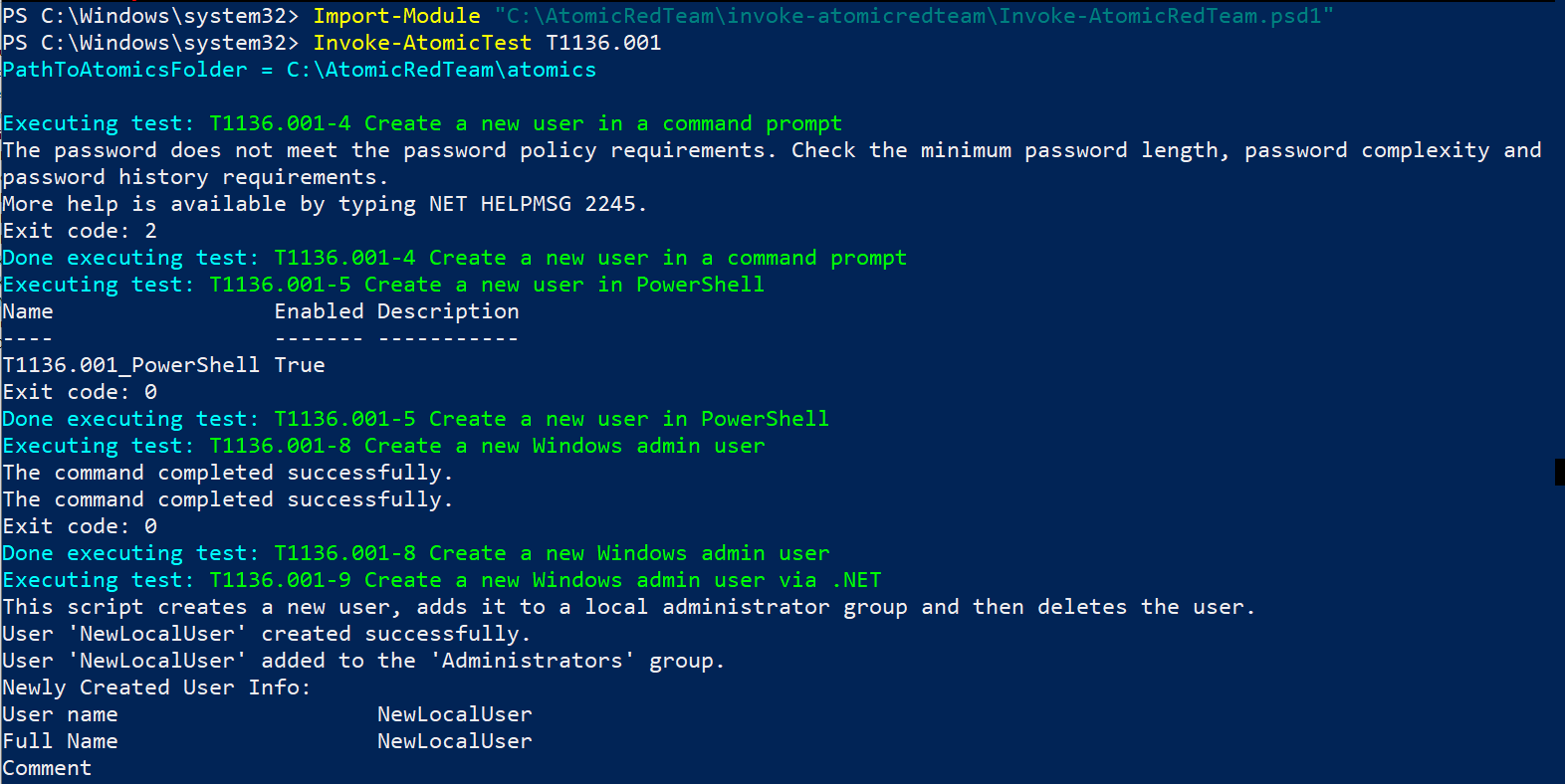The width and height of the screenshot is (1566, 784).
Task: Click the T1136.001_PowerShell user name entry
Action: 130,365
